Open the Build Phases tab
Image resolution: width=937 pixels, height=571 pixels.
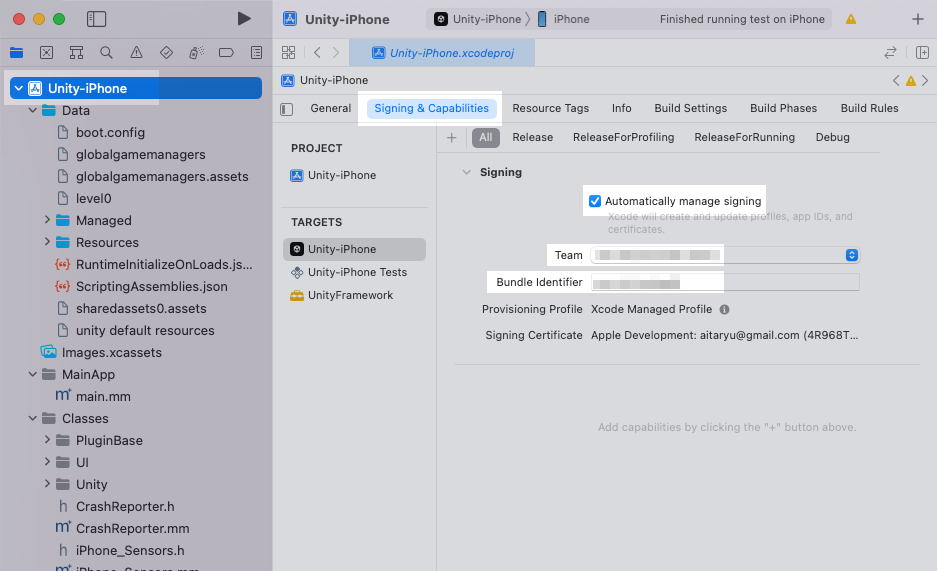783,108
